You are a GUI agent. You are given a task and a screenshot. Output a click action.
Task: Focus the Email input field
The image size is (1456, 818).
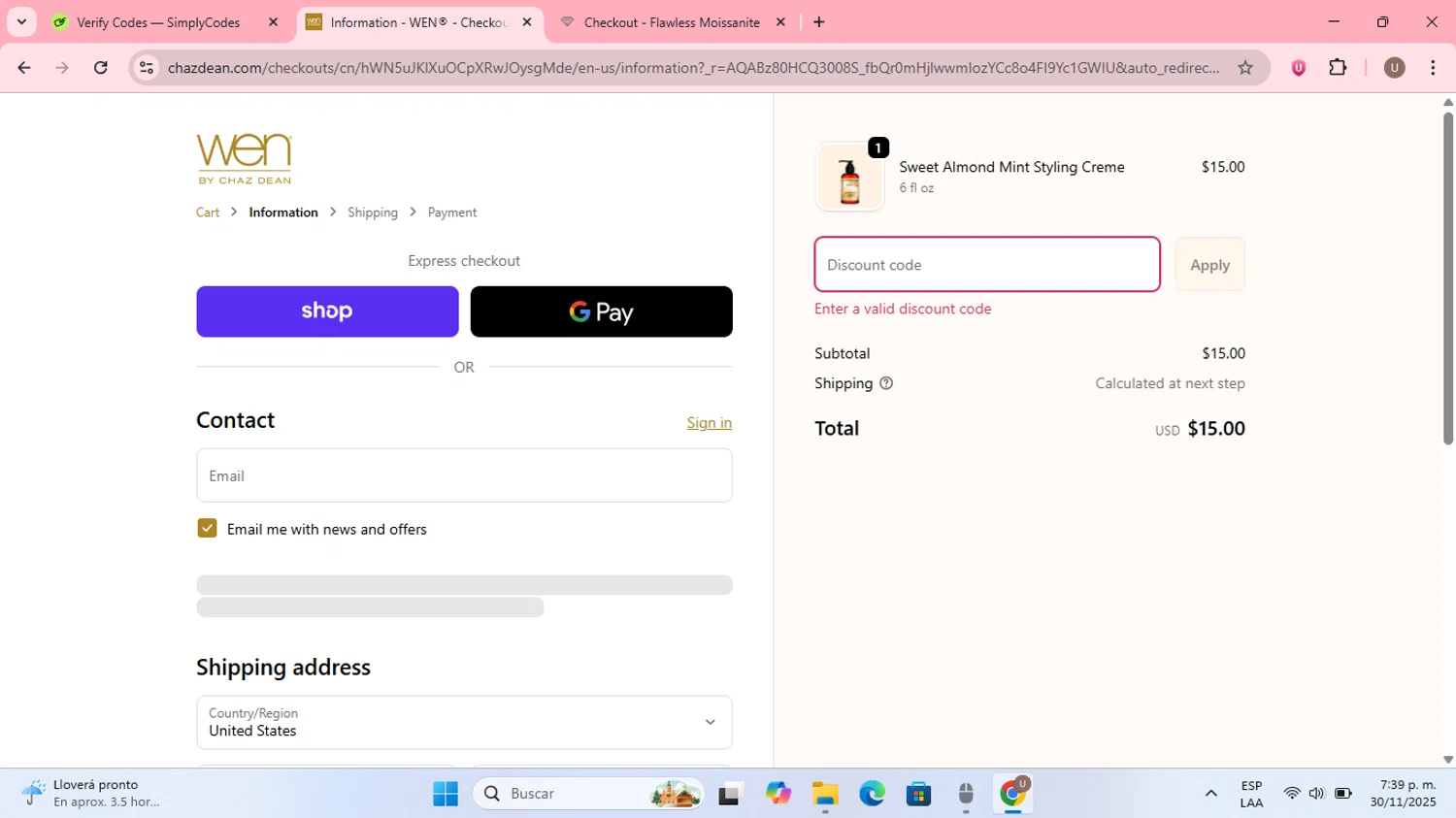coord(464,475)
